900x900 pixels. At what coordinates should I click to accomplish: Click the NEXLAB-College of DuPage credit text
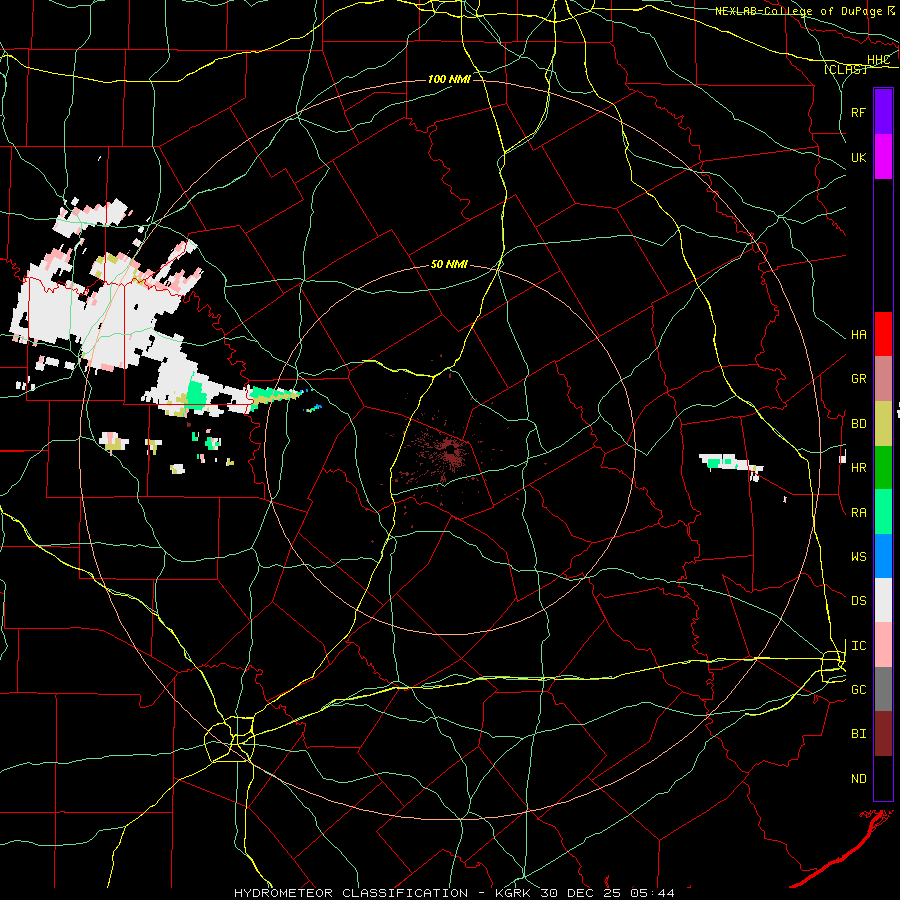pyautogui.click(x=800, y=11)
